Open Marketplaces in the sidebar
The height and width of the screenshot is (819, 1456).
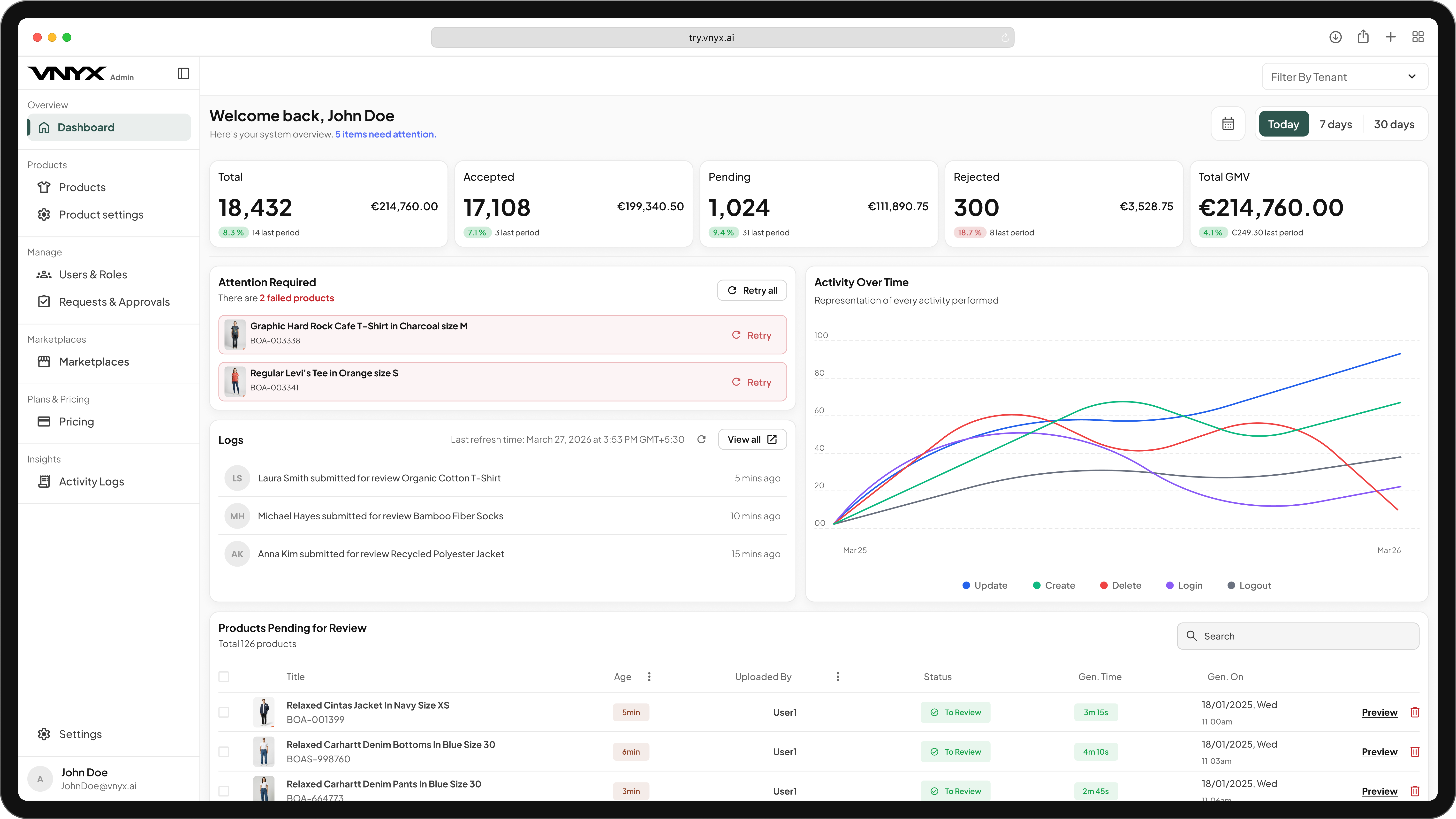pos(109,362)
